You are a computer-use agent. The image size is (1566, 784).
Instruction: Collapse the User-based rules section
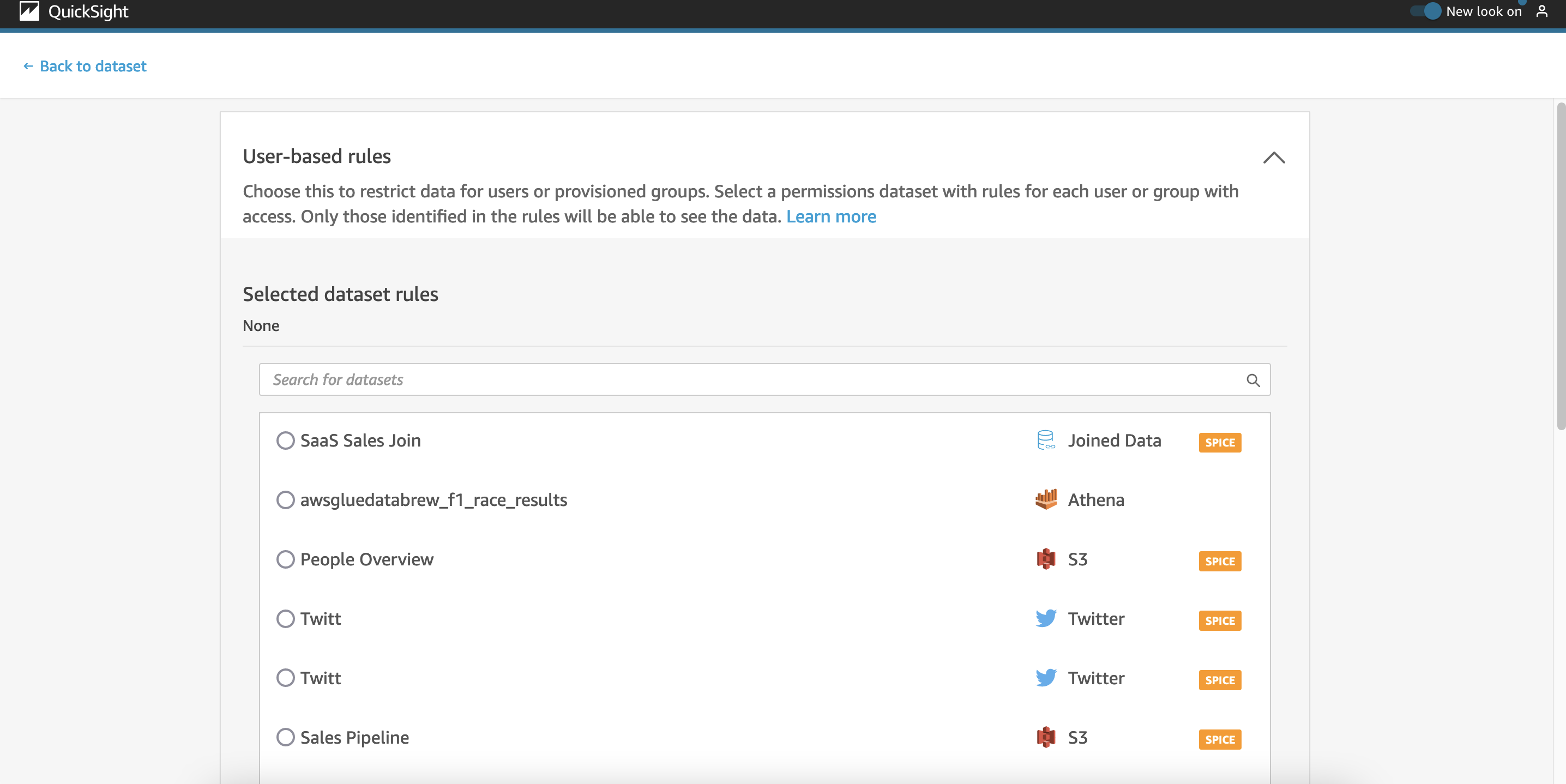[x=1274, y=158]
